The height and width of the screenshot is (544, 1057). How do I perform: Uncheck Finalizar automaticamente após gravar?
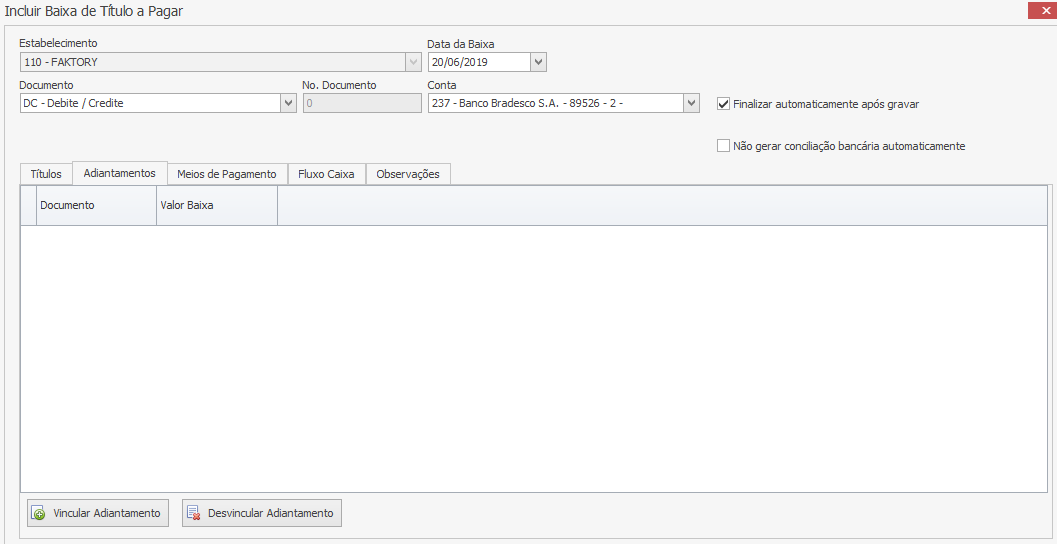[724, 103]
